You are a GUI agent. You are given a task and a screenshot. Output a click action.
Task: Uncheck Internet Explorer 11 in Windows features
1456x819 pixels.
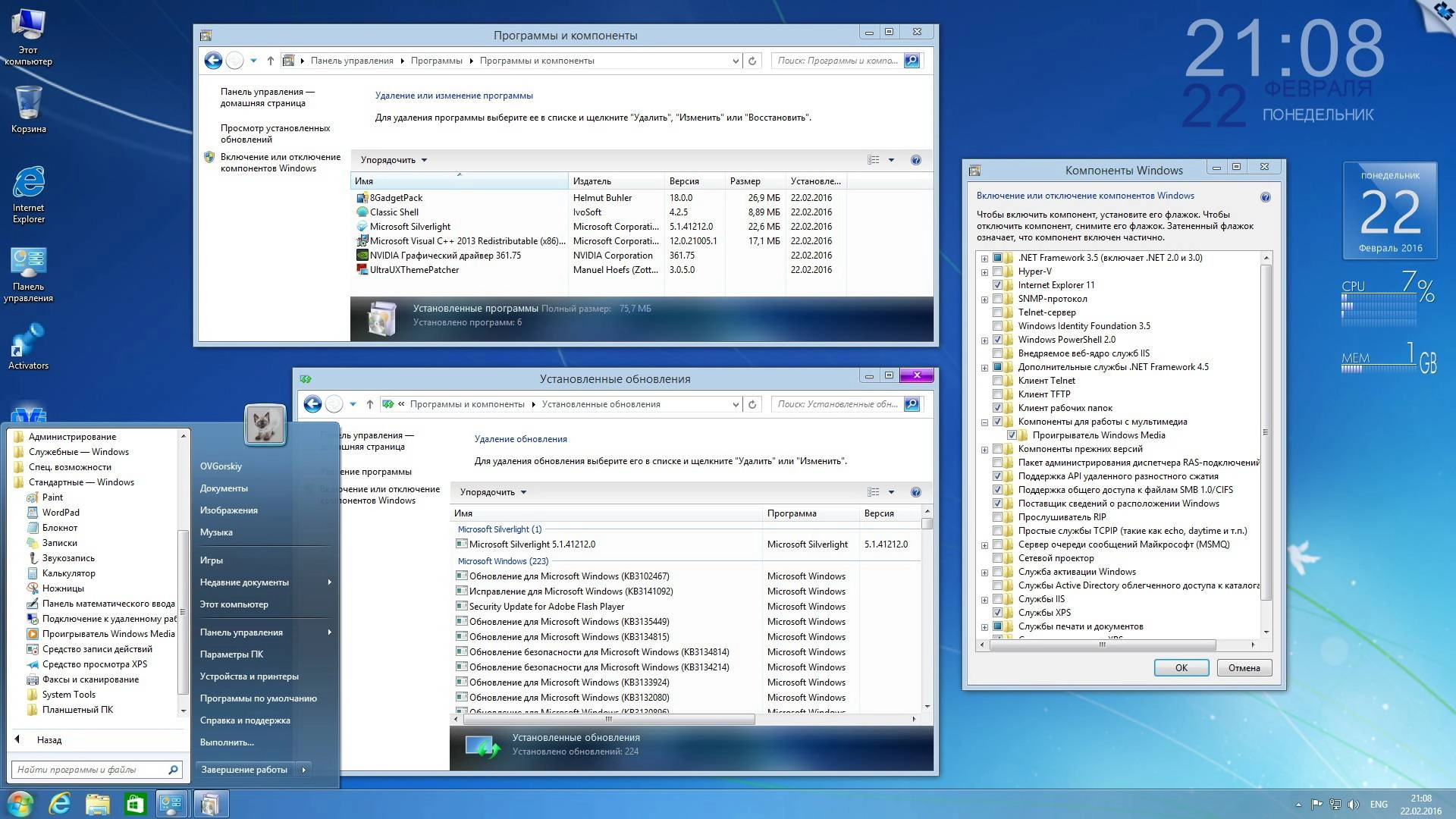[x=998, y=285]
